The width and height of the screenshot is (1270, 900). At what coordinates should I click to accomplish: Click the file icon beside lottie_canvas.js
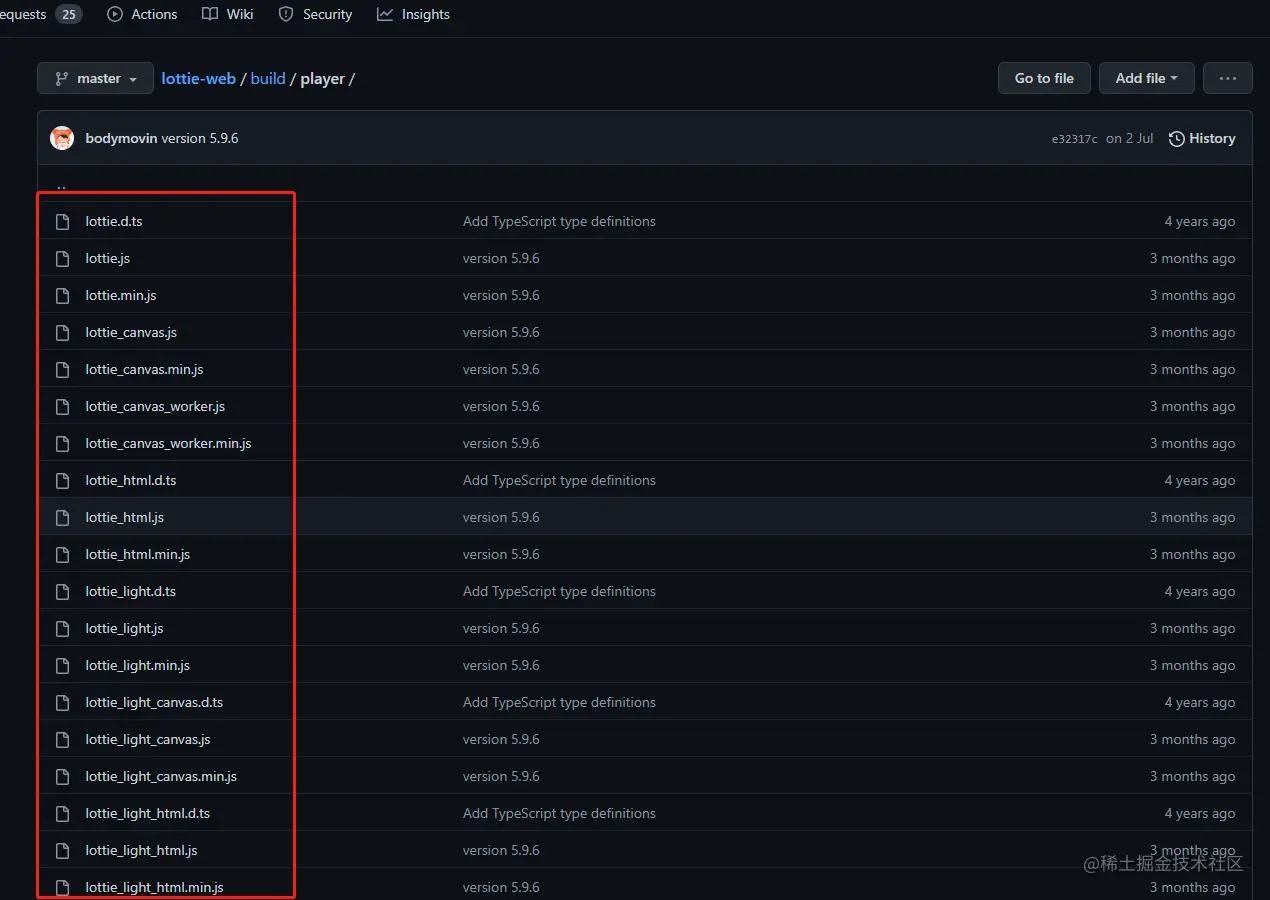point(63,332)
